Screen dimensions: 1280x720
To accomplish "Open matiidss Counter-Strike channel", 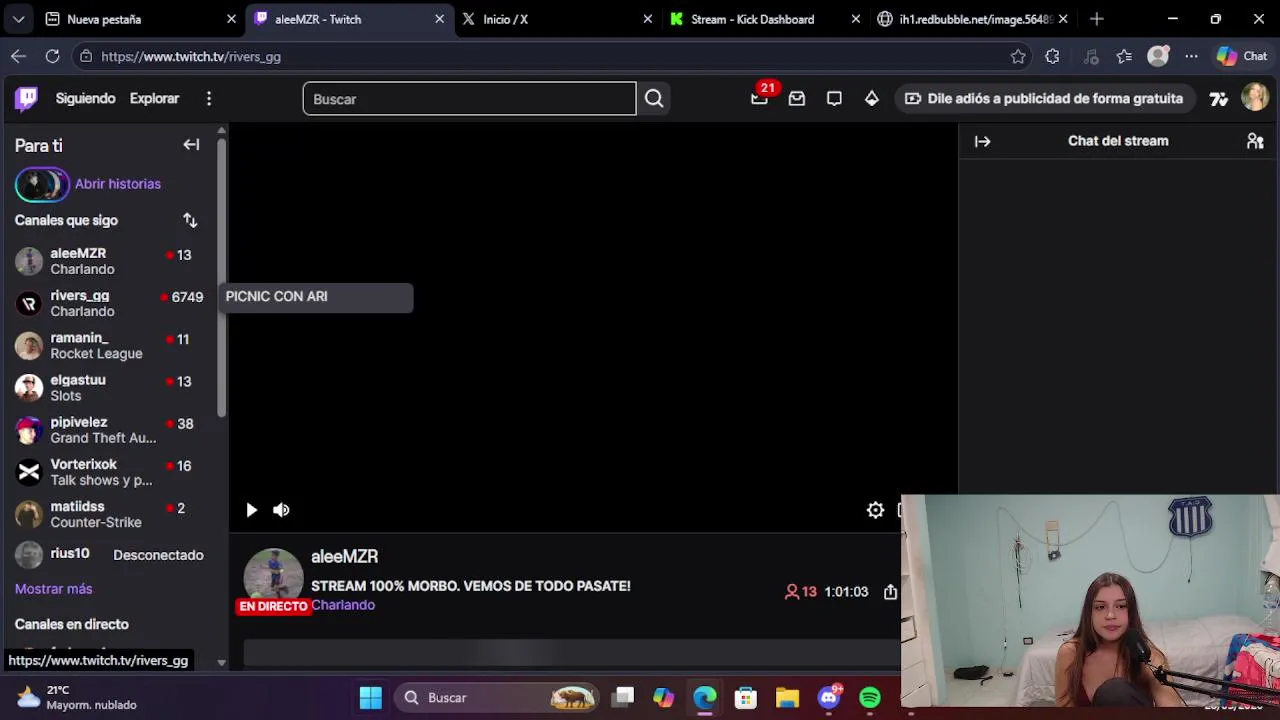I will click(x=110, y=514).
